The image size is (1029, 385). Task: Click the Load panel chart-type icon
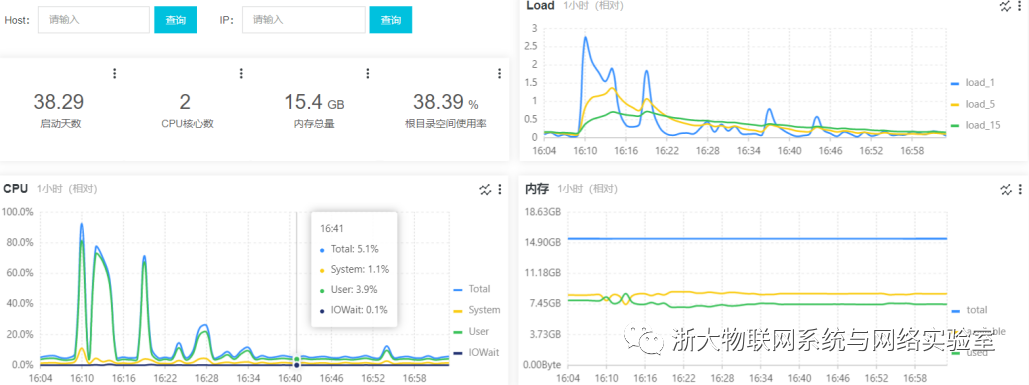(x=1005, y=6)
